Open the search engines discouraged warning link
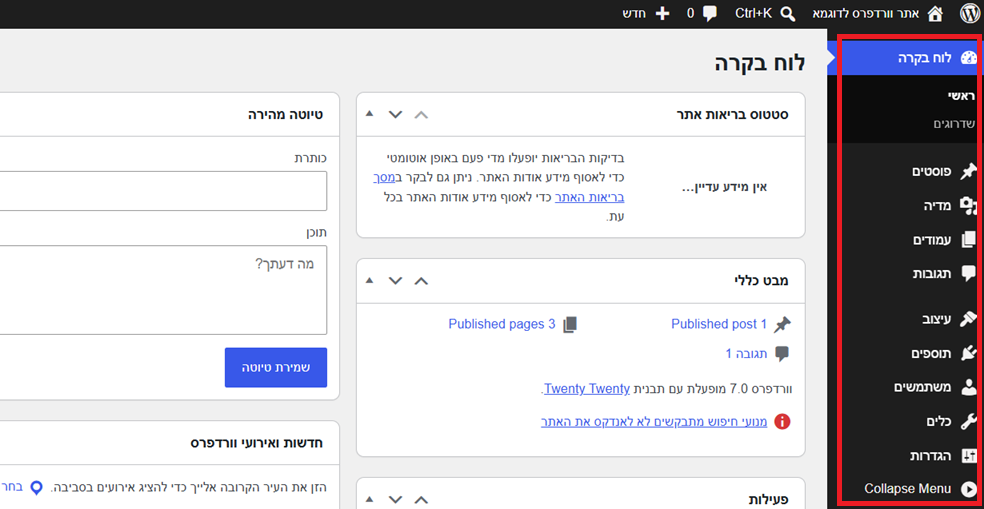 point(654,422)
